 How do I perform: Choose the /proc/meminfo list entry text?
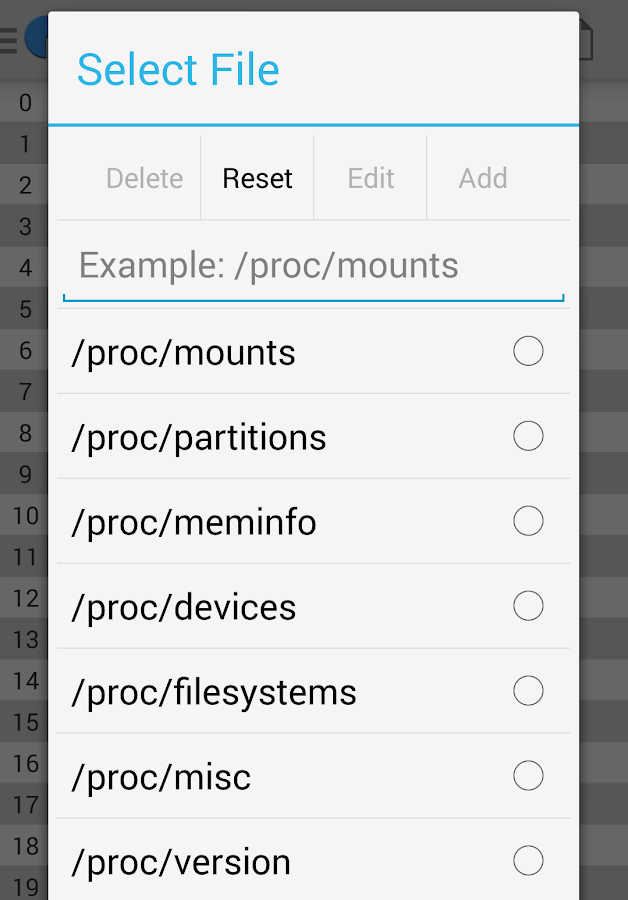point(194,523)
